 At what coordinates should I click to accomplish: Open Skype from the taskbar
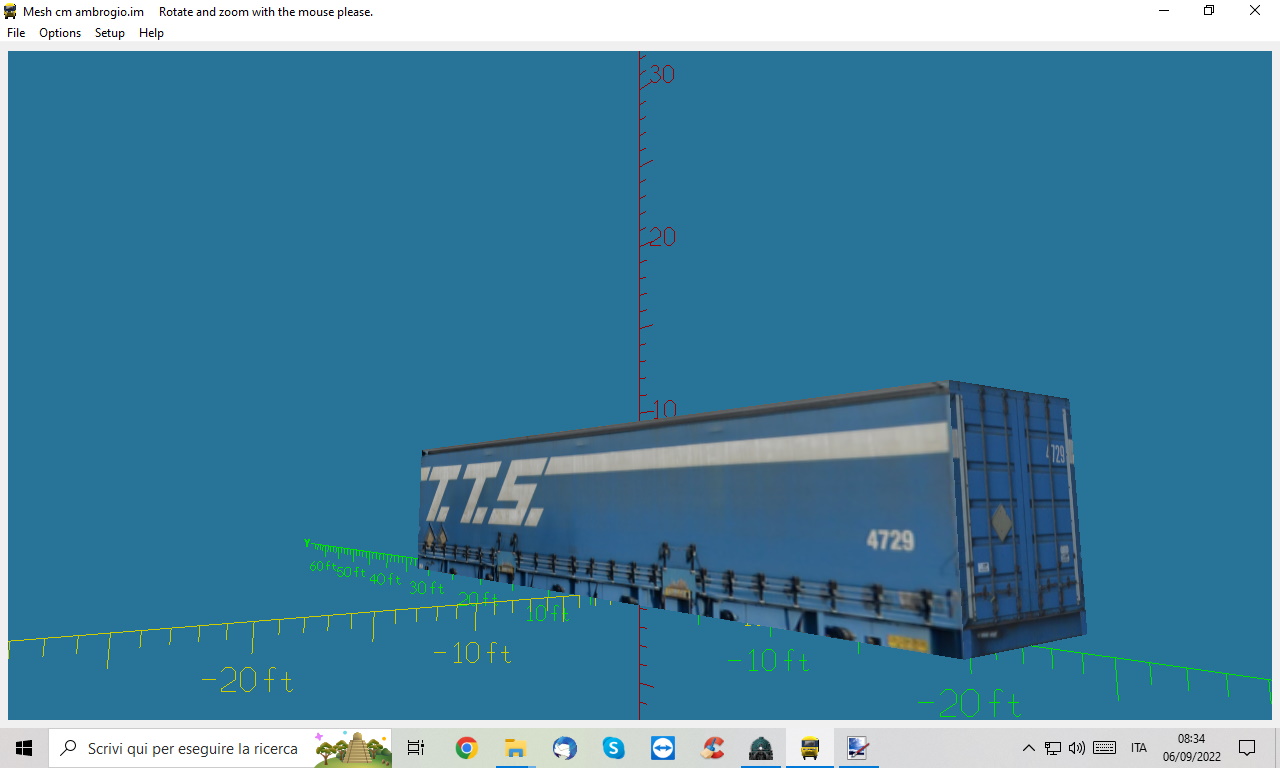[x=613, y=748]
